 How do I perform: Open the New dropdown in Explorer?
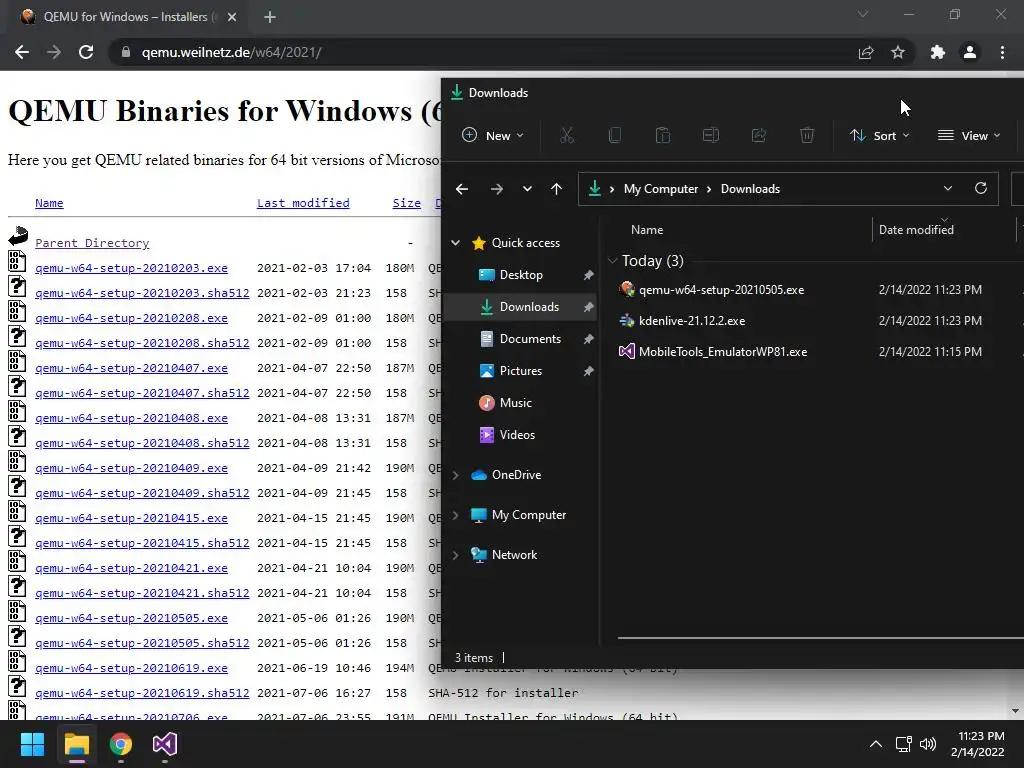tap(493, 135)
